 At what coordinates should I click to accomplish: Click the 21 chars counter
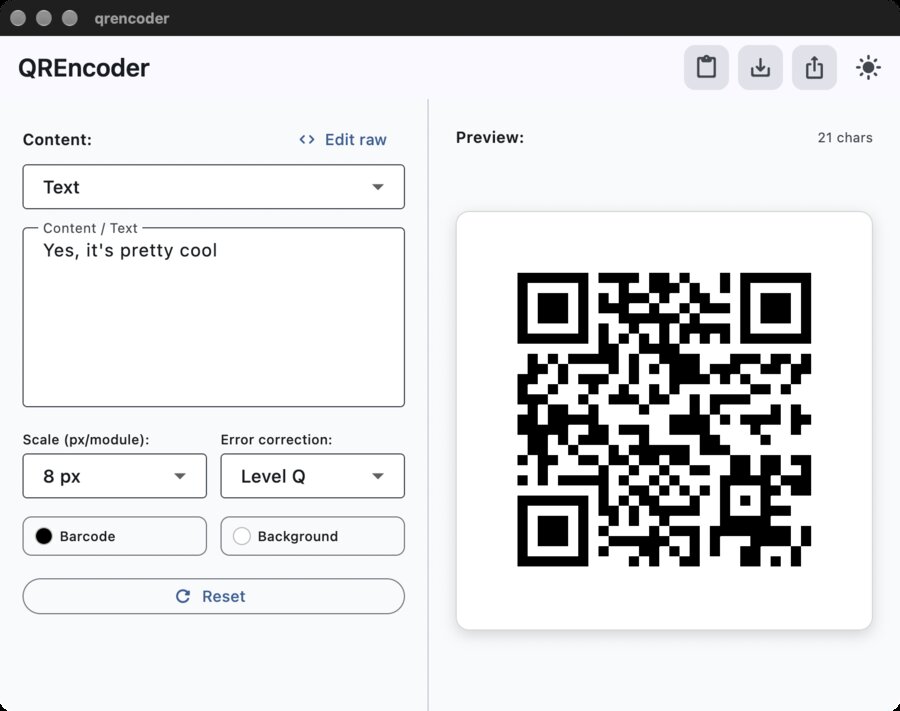[845, 138]
